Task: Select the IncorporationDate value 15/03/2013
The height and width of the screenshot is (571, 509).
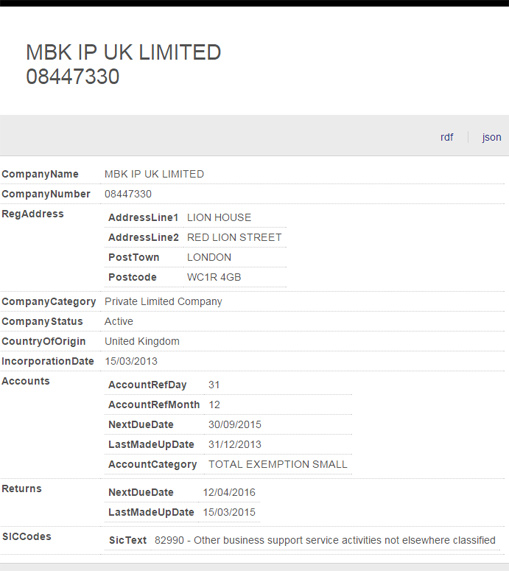Action: tap(131, 361)
